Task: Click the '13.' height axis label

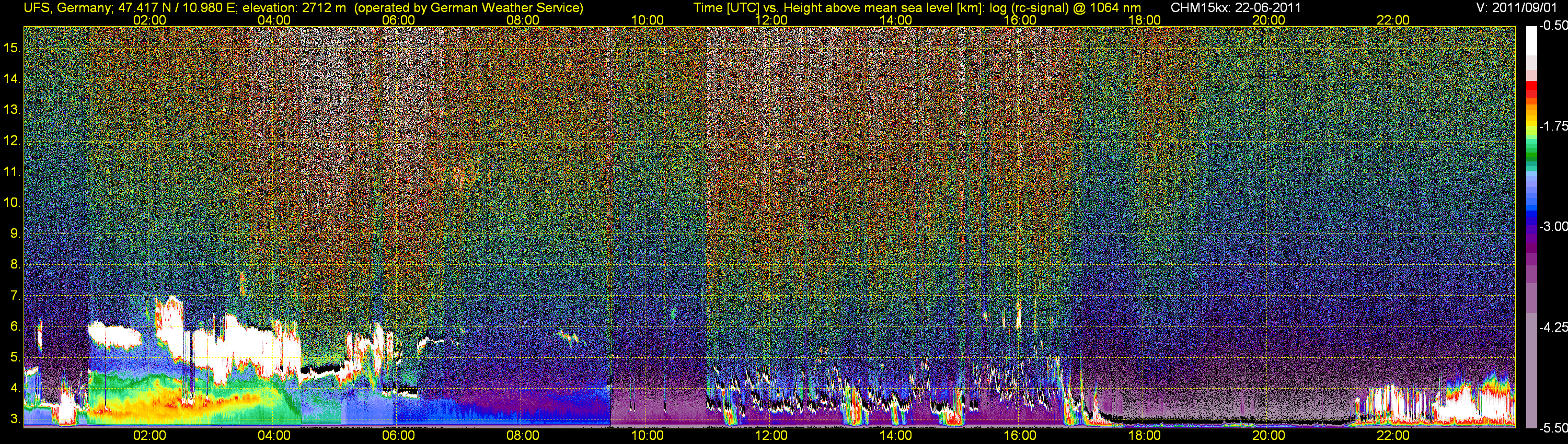Action: pos(12,110)
